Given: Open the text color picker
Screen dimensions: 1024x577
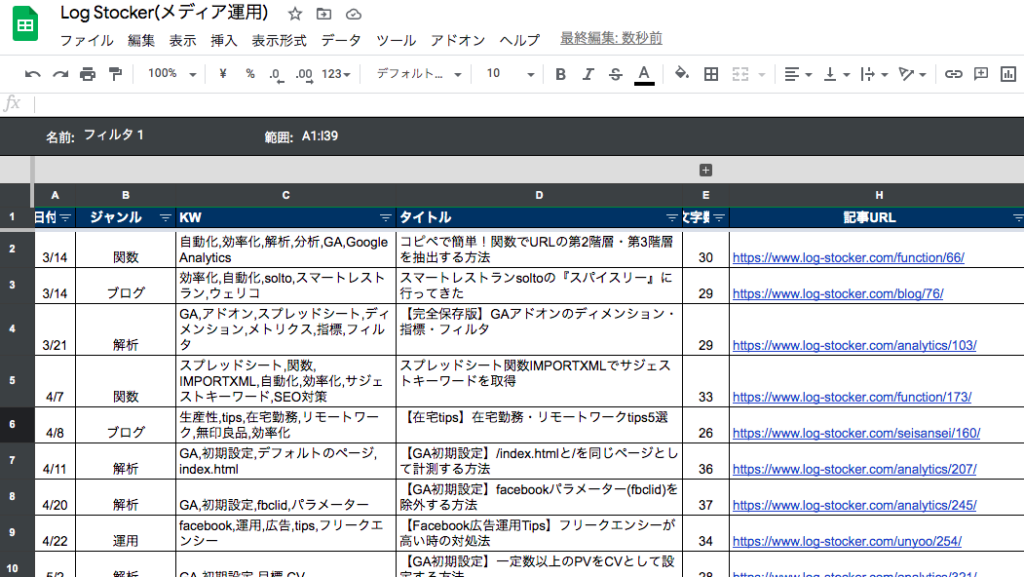Looking at the screenshot, I should coord(643,73).
